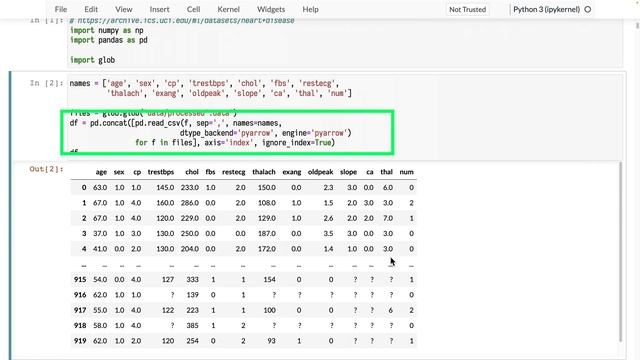The image size is (640, 360).
Task: Click row index 917 in the dataframe
Action: 80,310
